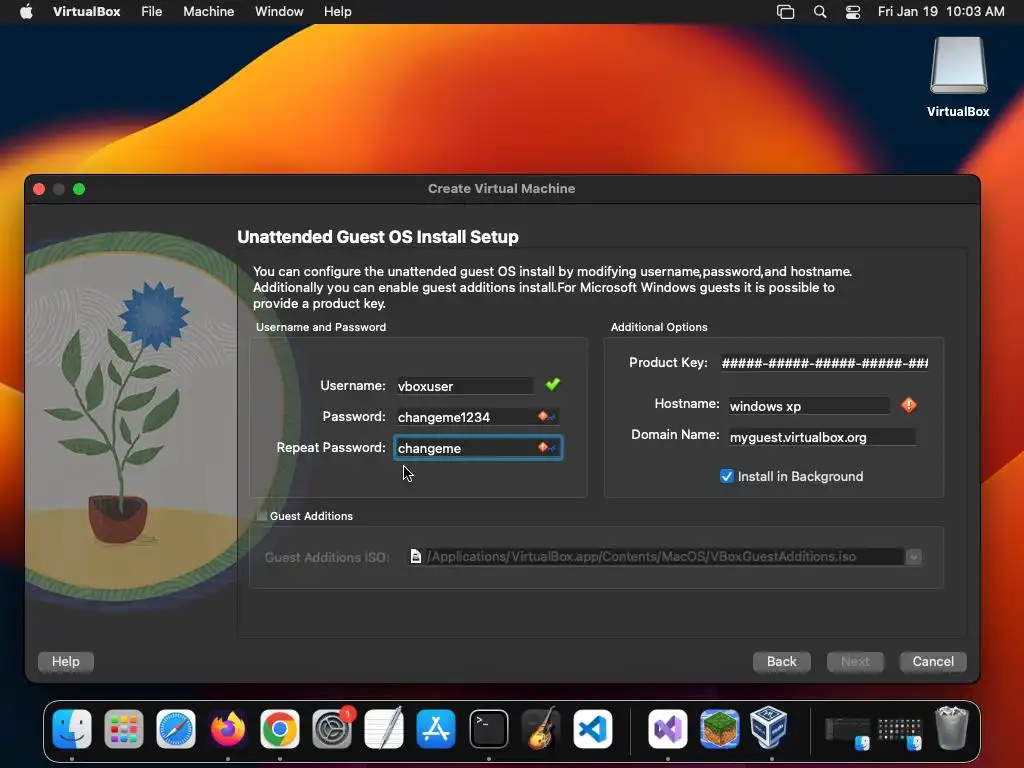The height and width of the screenshot is (768, 1024).
Task: Focus the Repeat Password field
Action: (x=477, y=448)
